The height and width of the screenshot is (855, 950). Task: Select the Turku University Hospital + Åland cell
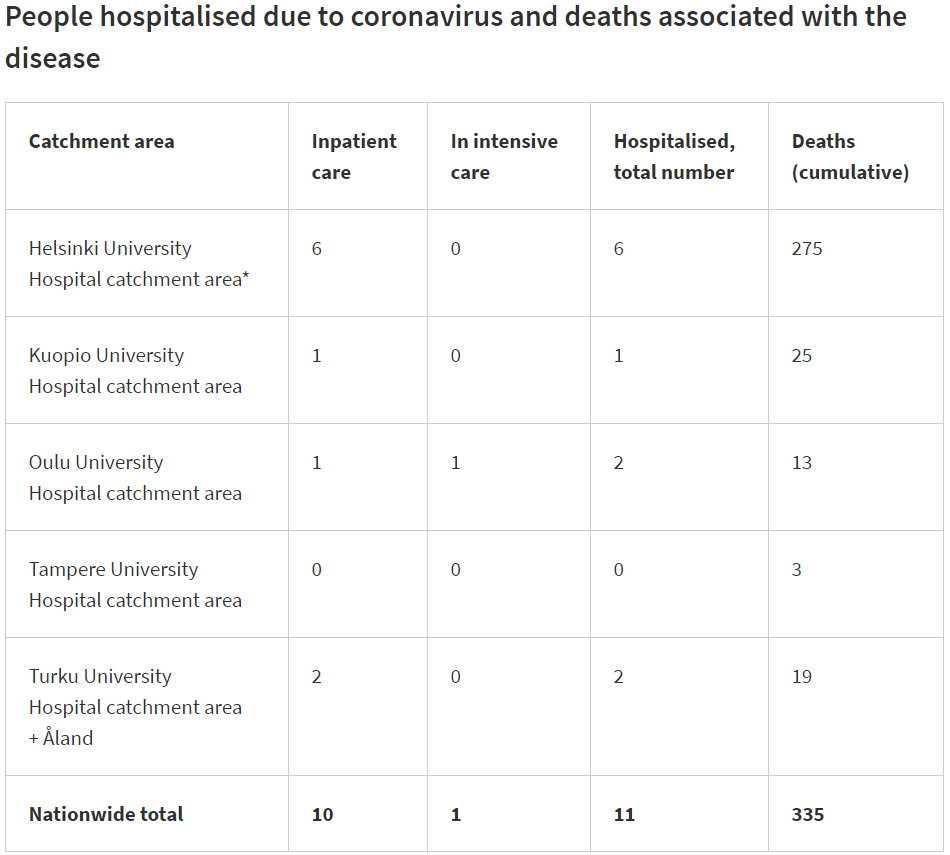point(135,706)
